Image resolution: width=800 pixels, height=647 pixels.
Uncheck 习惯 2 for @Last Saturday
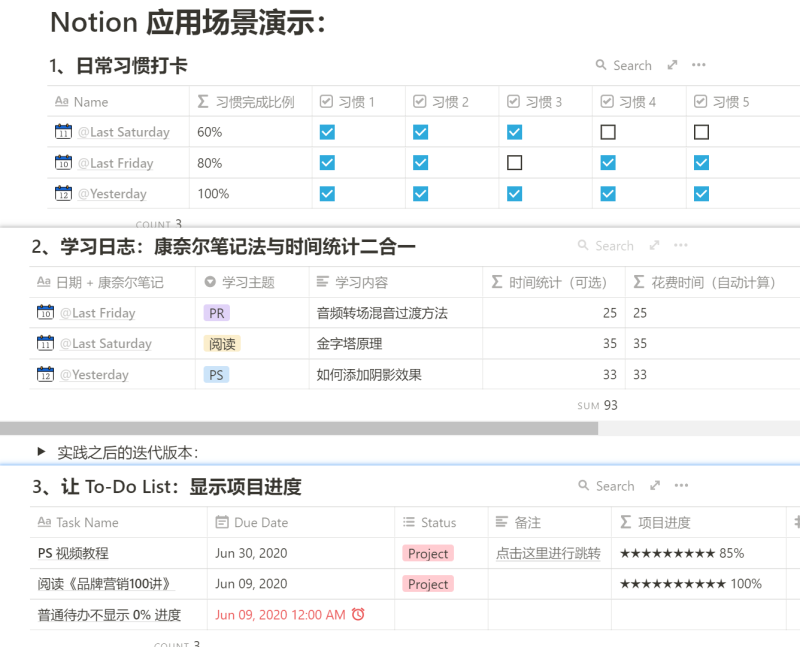coord(420,132)
